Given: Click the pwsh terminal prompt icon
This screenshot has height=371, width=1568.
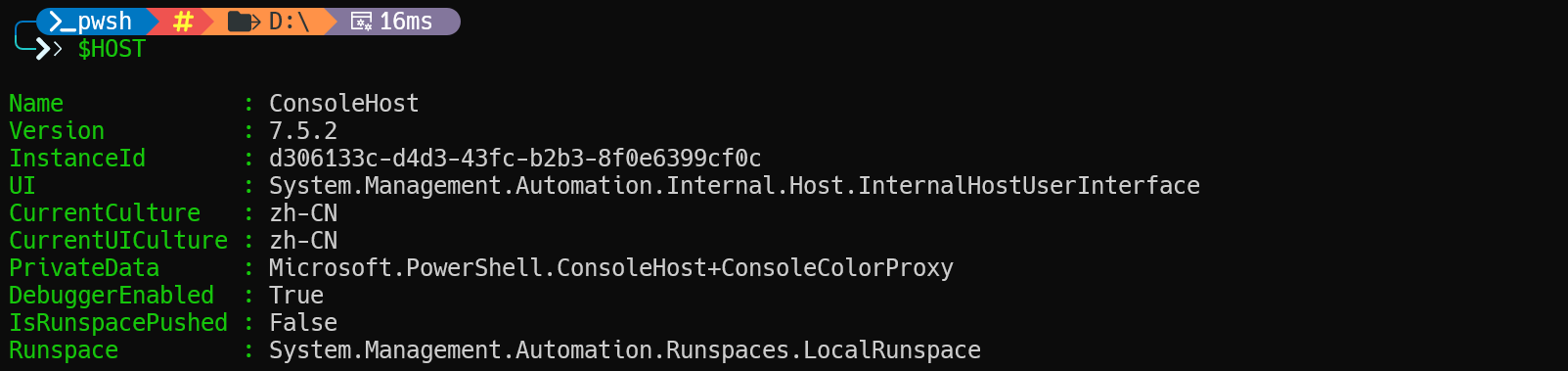Looking at the screenshot, I should tap(63, 22).
